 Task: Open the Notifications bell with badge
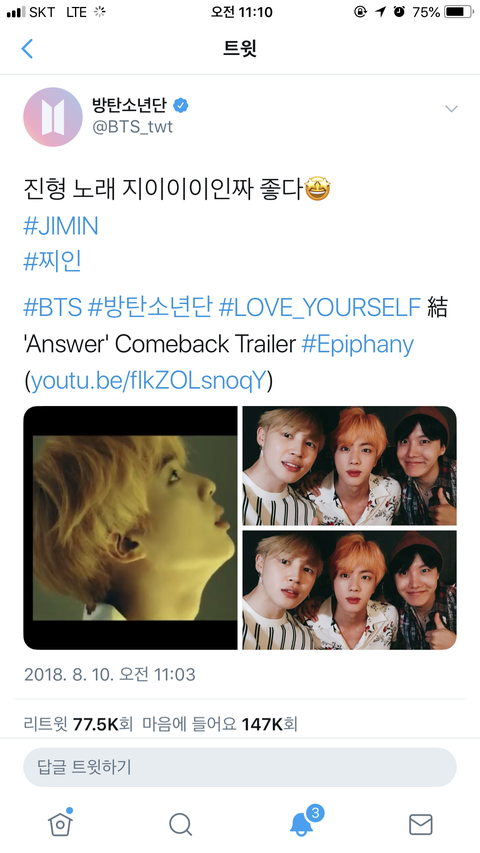(303, 823)
